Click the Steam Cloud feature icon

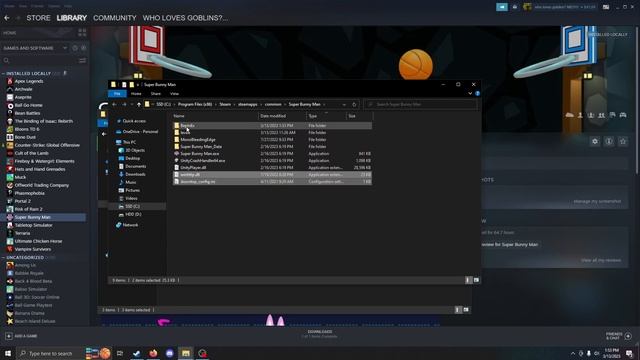point(569,116)
